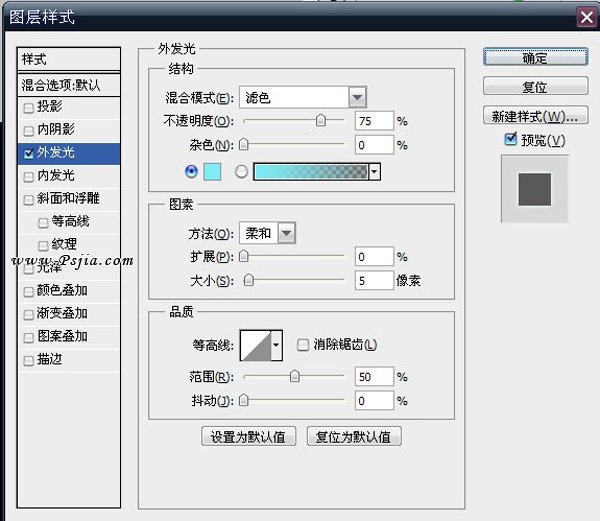Screen dimensions: 600x521
Task: Select the 投影 style row label
Action: (49, 106)
